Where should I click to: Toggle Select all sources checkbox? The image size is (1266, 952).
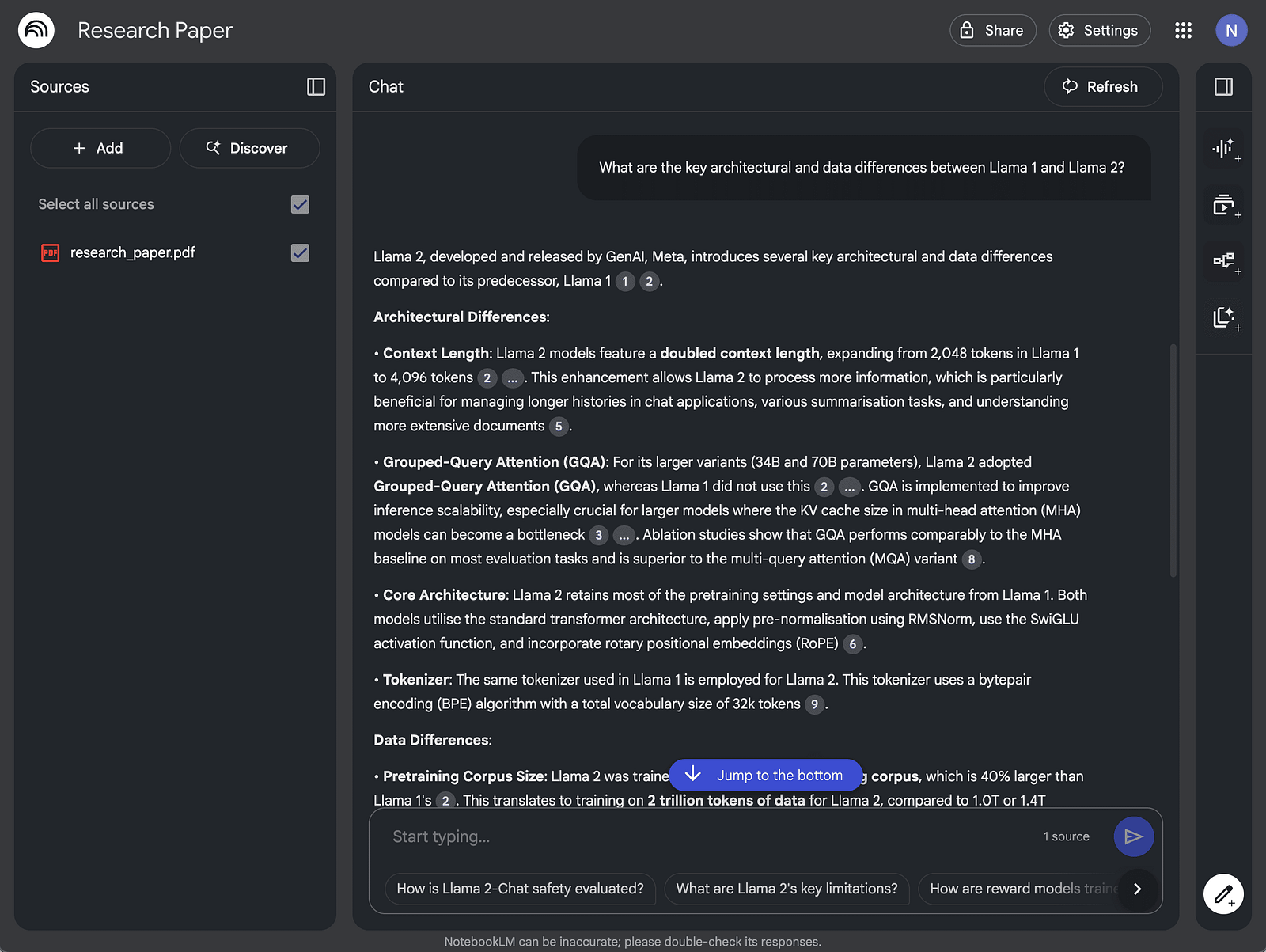[300, 204]
